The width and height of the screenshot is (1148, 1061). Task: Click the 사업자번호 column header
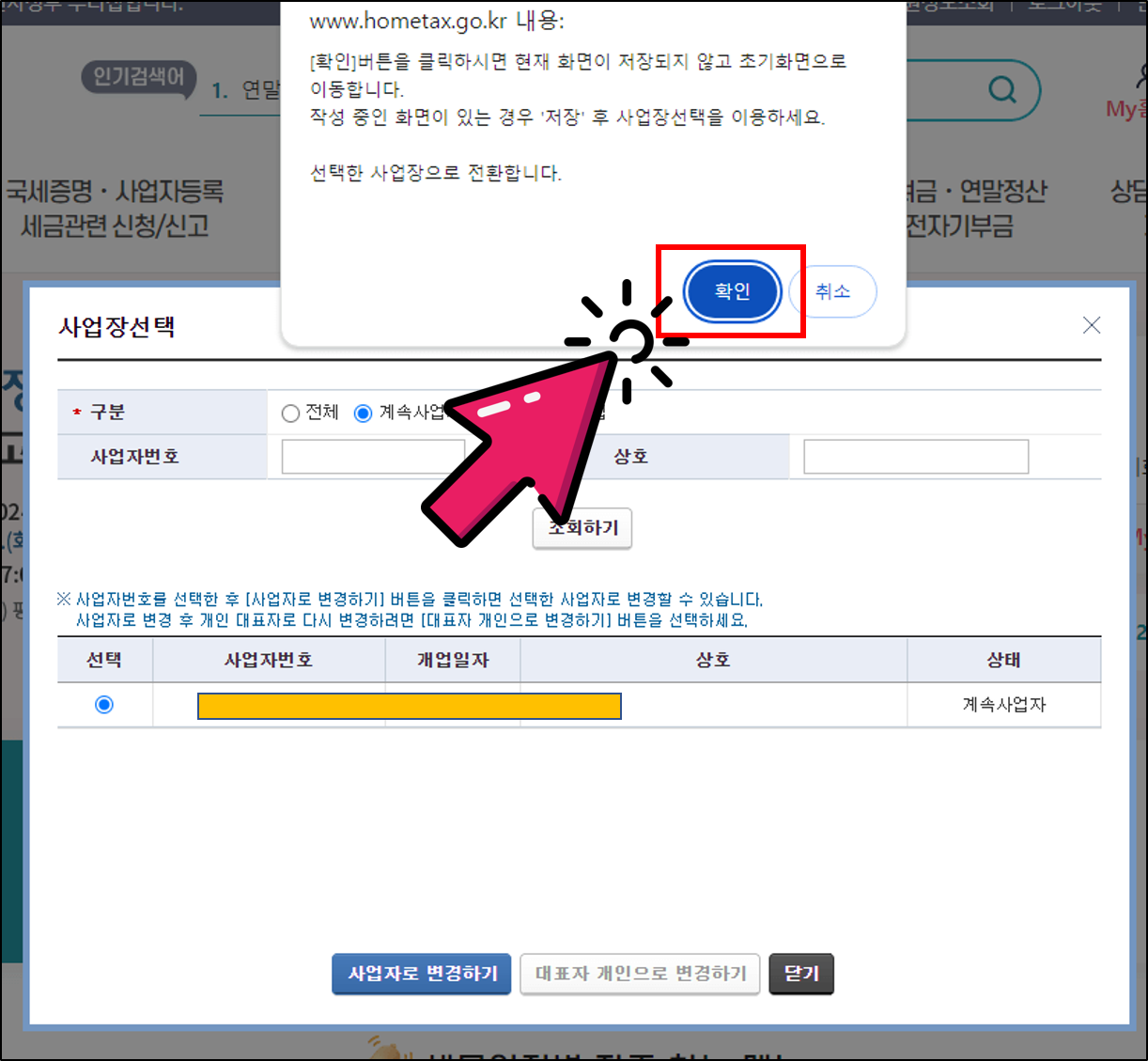pos(269,660)
